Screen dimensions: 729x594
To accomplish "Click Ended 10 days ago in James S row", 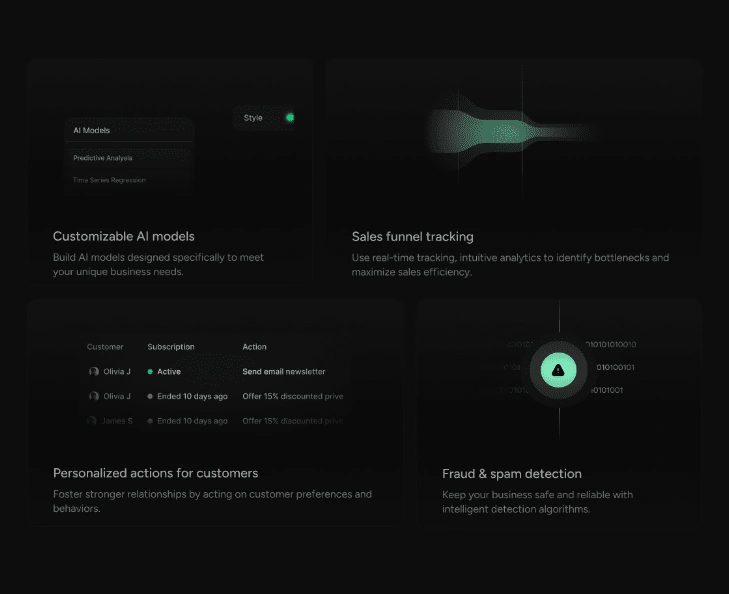I will 192,421.
